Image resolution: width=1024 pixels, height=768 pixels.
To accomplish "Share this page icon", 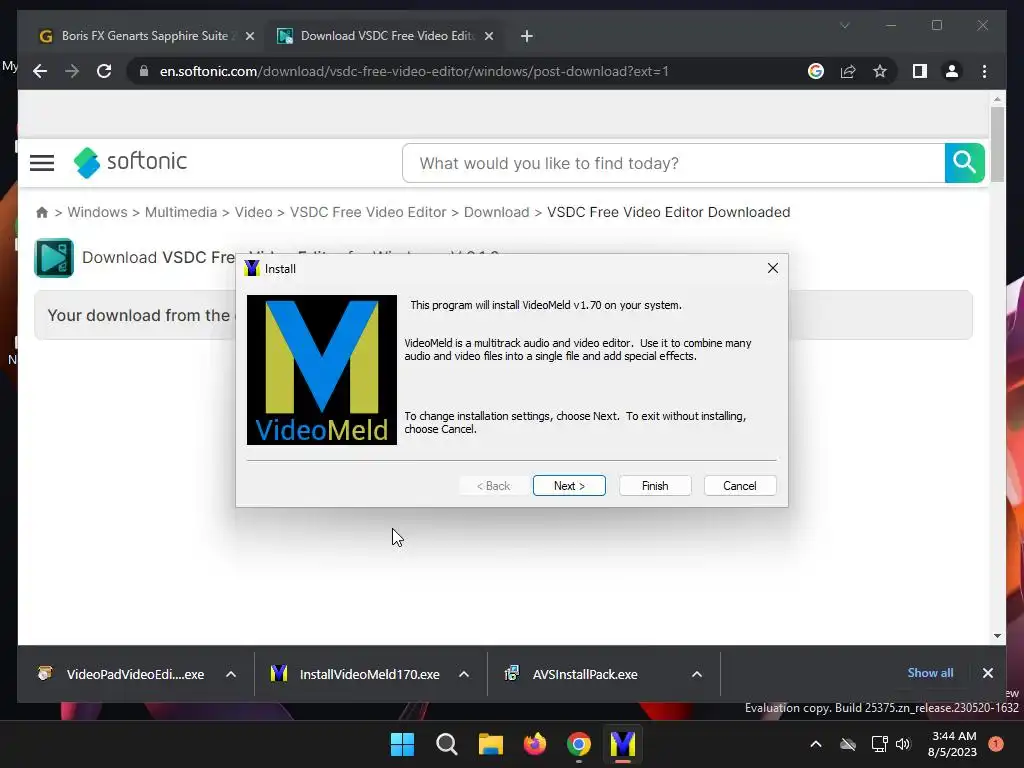I will pos(848,71).
